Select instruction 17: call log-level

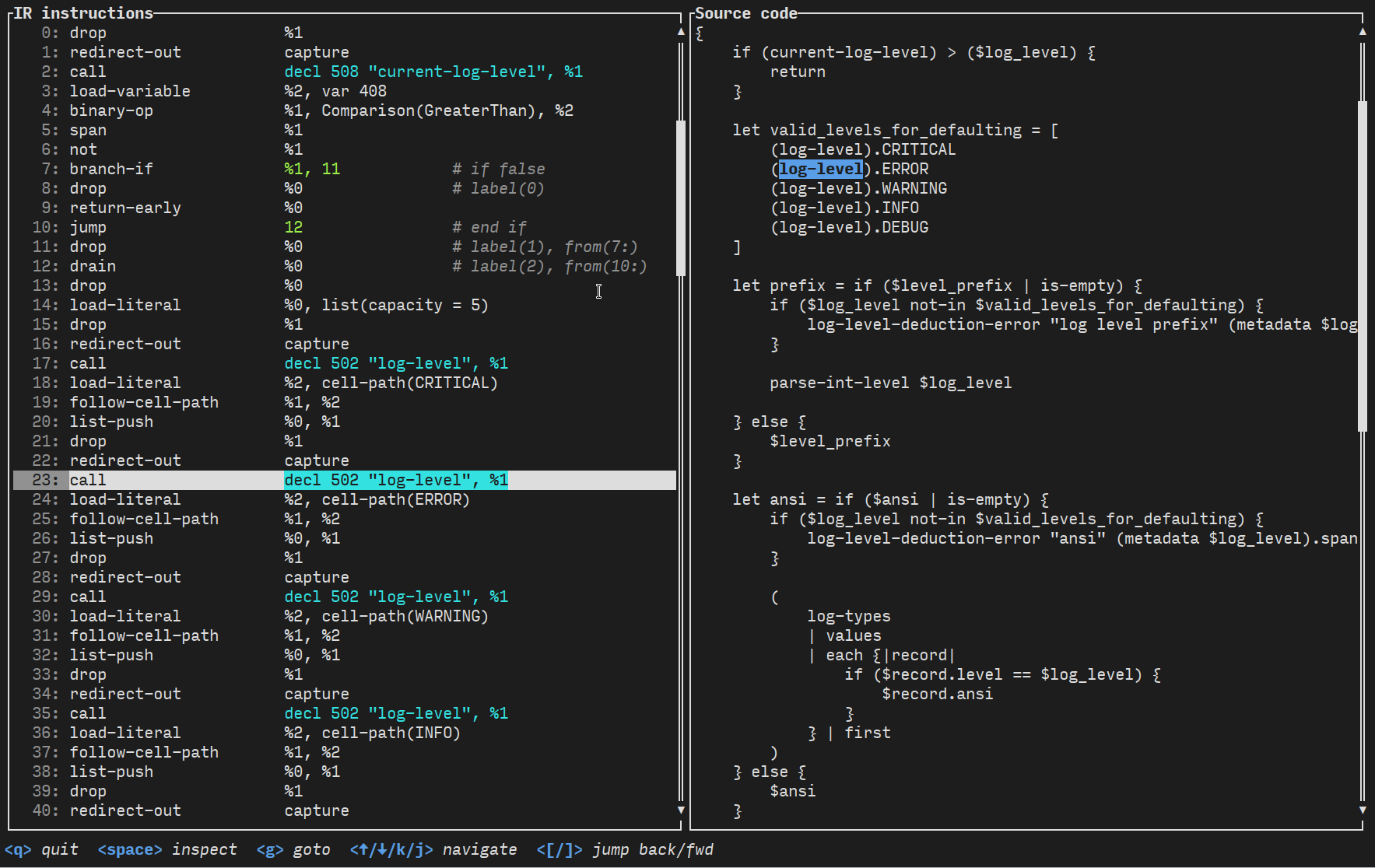[x=345, y=363]
